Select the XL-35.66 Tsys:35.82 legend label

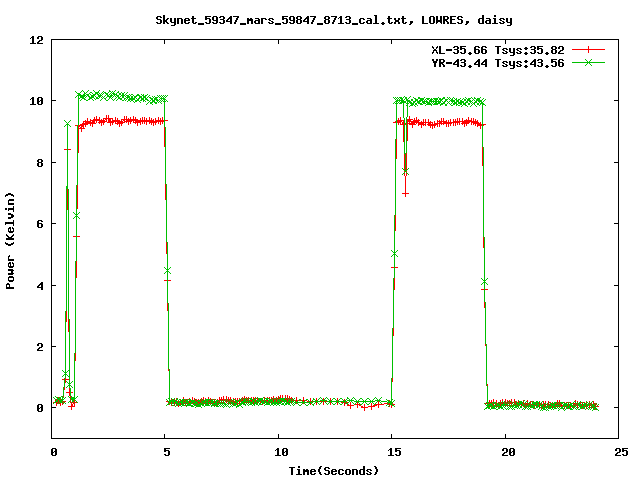[x=498, y=50]
